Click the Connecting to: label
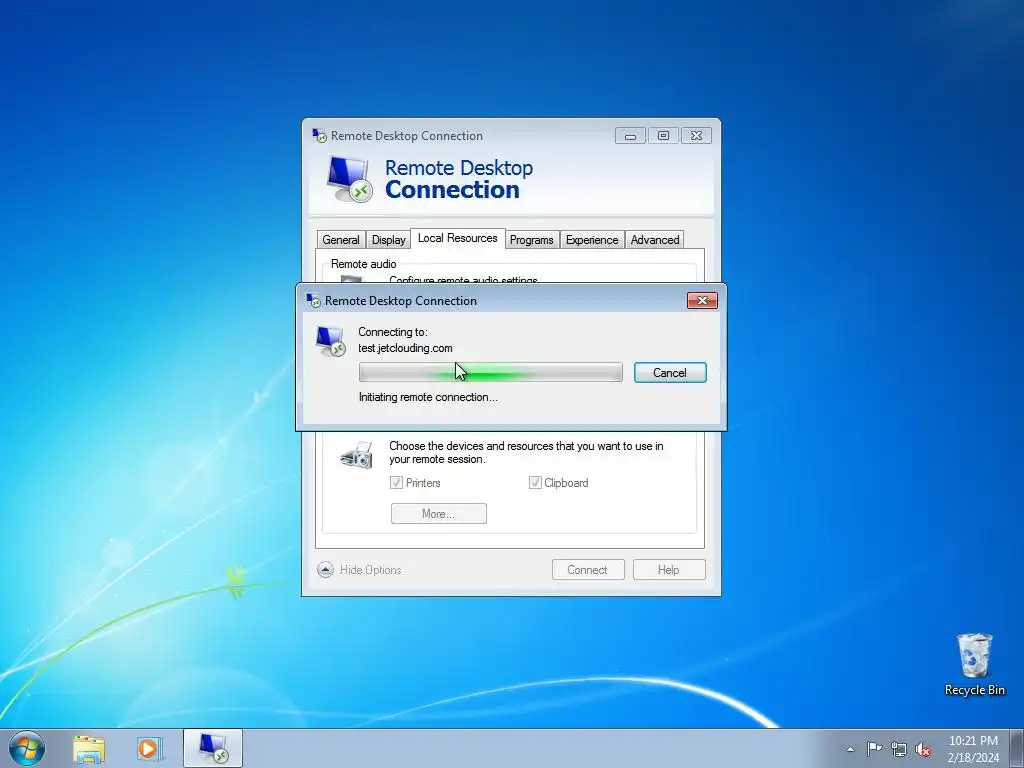Viewport: 1024px width, 768px height. (x=392, y=332)
